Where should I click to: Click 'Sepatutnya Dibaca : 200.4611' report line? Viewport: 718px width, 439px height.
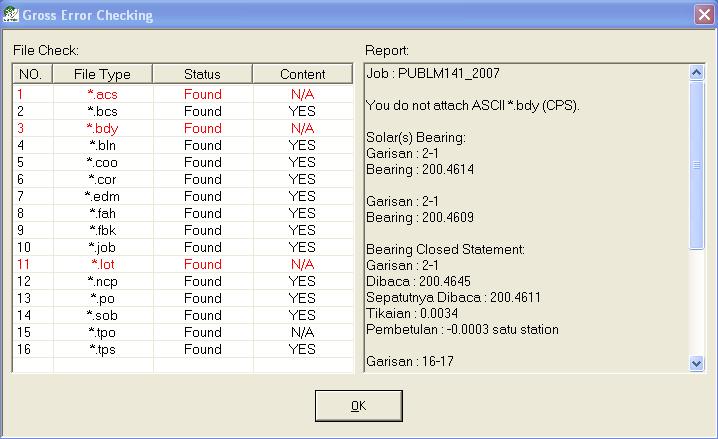click(x=453, y=298)
